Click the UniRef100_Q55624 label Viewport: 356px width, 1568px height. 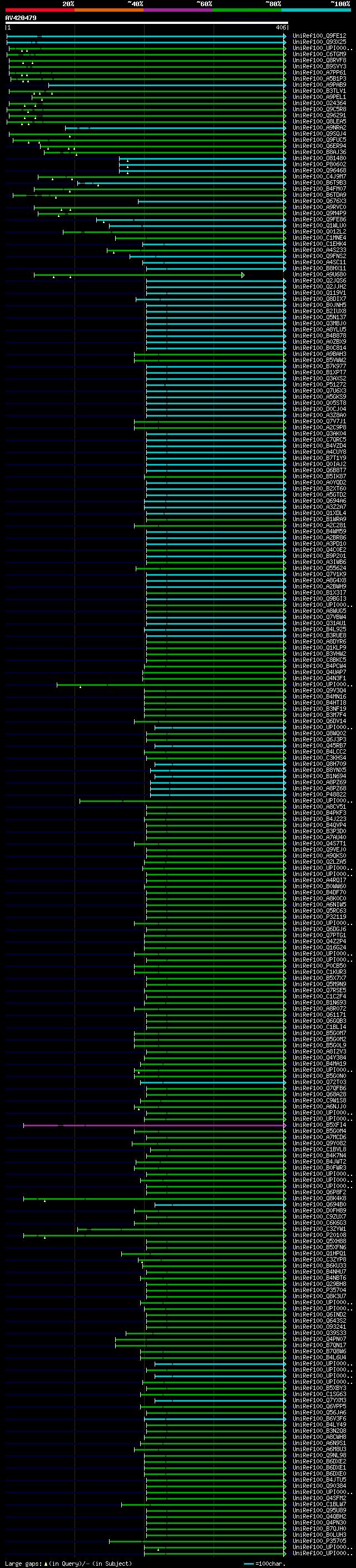319,568
